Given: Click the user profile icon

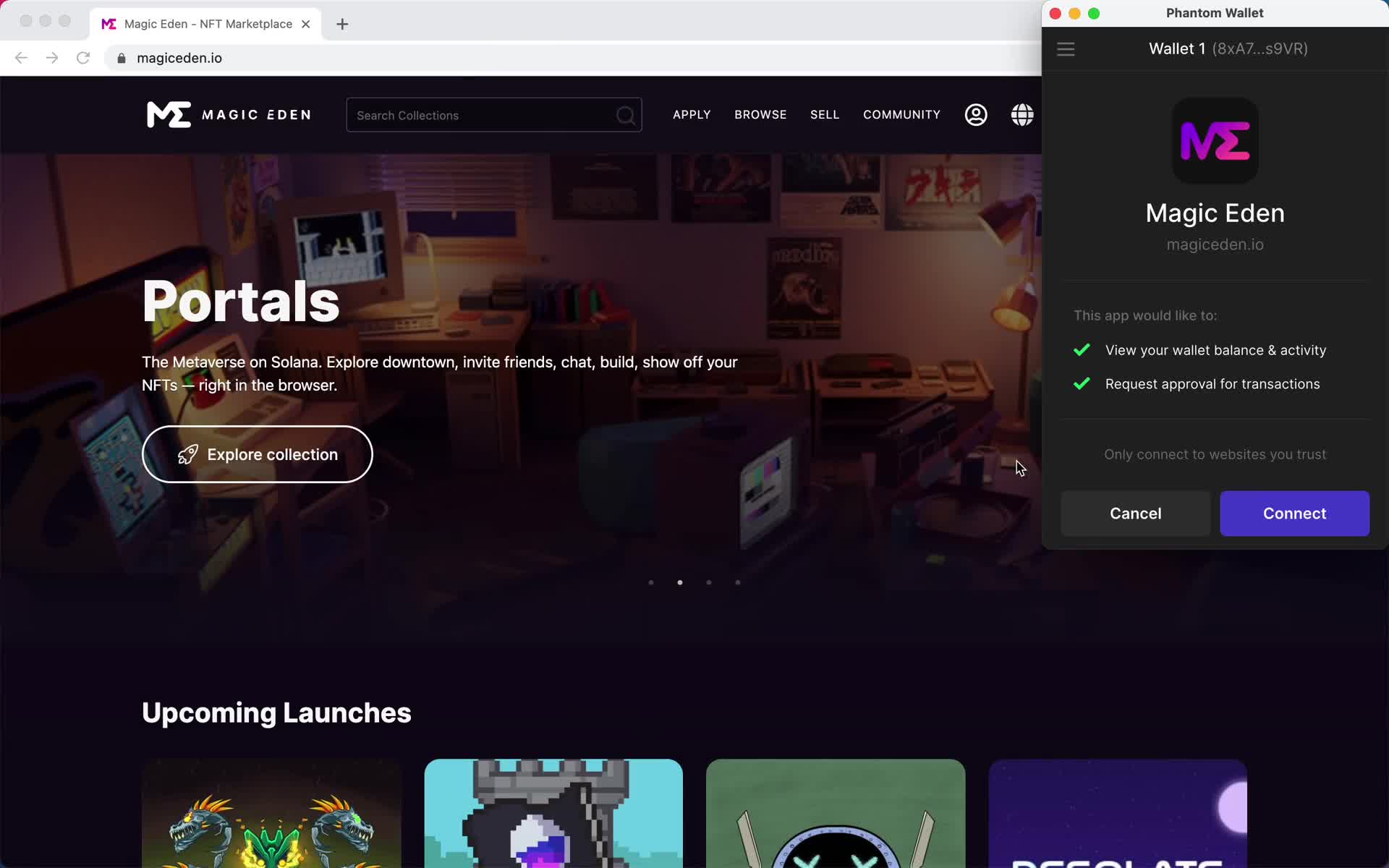Looking at the screenshot, I should tap(976, 114).
